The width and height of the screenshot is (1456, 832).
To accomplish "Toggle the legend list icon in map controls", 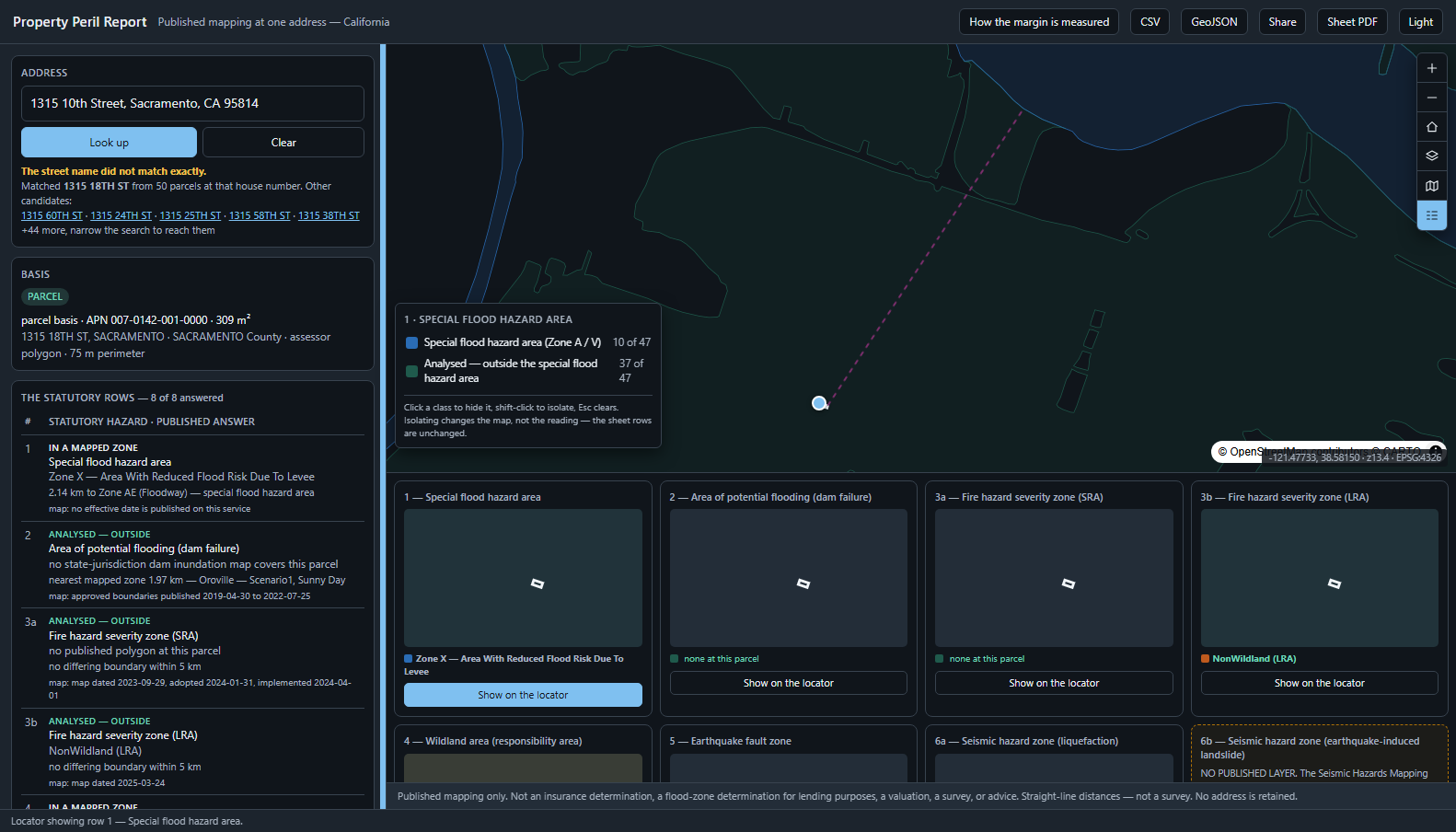I will 1431,215.
